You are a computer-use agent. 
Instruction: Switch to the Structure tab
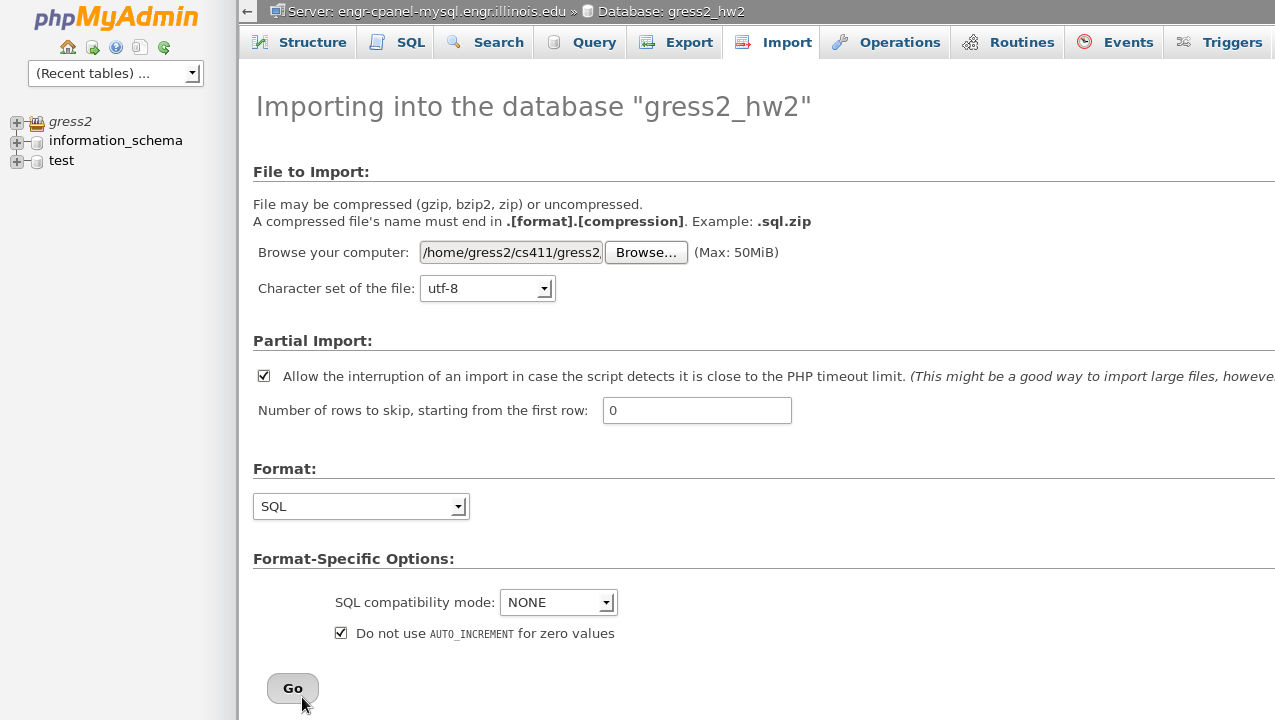point(298,42)
